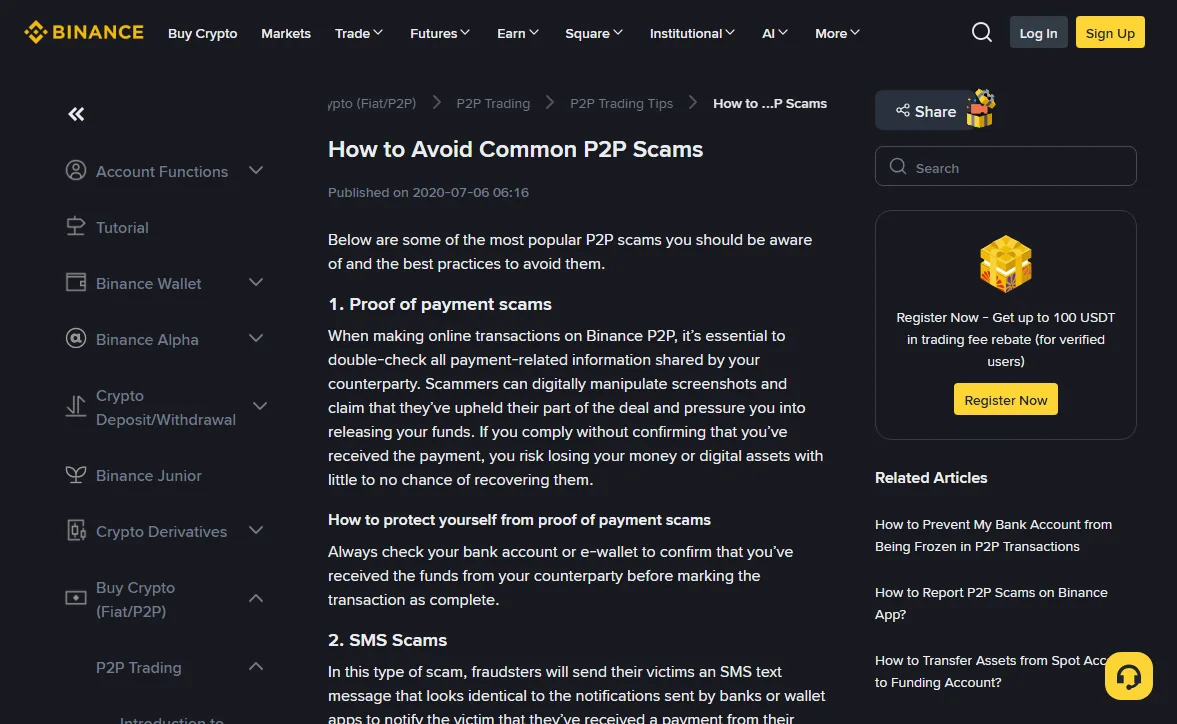Click the Log In button
The image size is (1177, 724).
[x=1038, y=33]
